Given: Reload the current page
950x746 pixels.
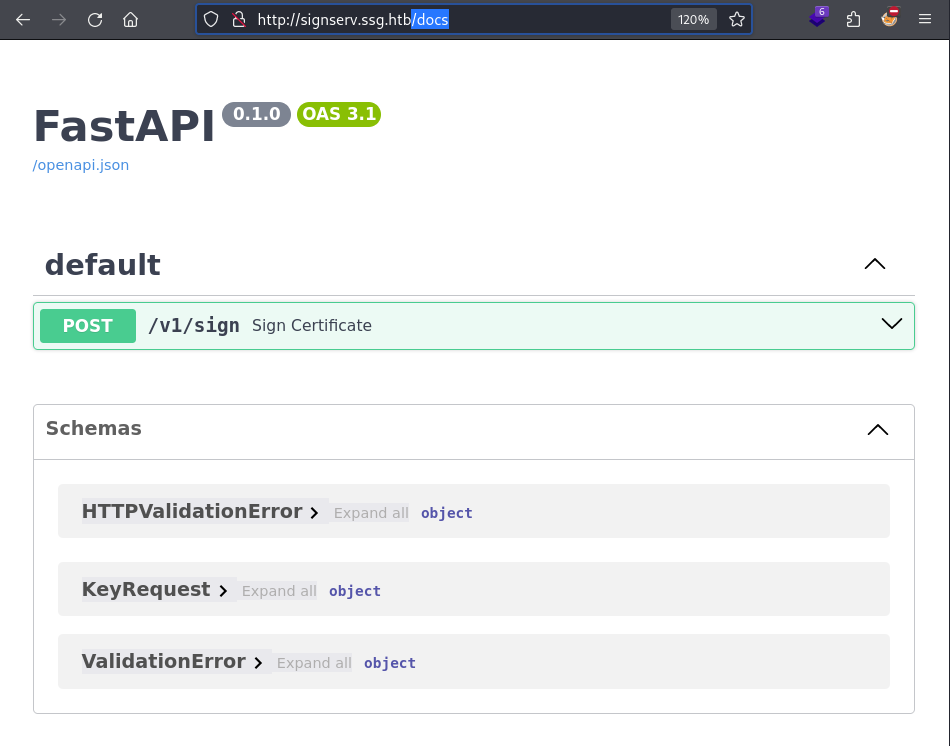Looking at the screenshot, I should click(95, 19).
